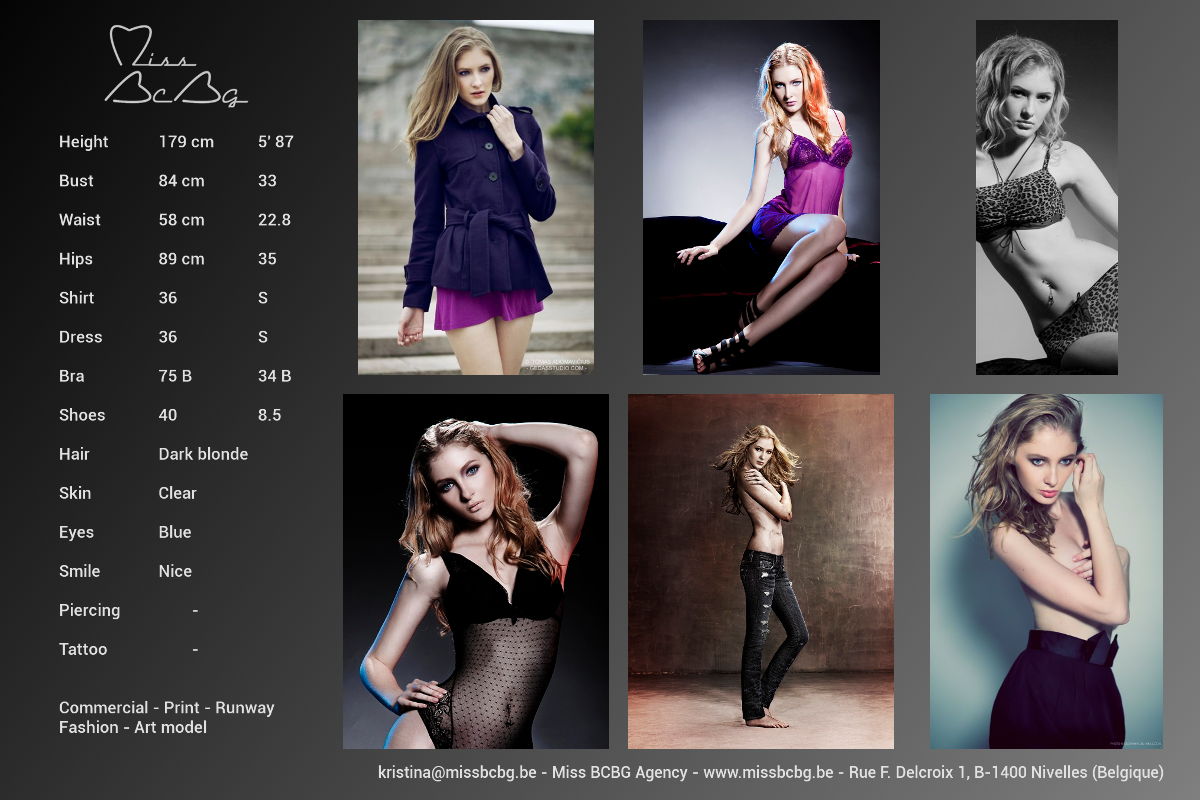Open the purple coat photo thumbnail
Screen dimensions: 1200x800
pyautogui.click(x=476, y=197)
